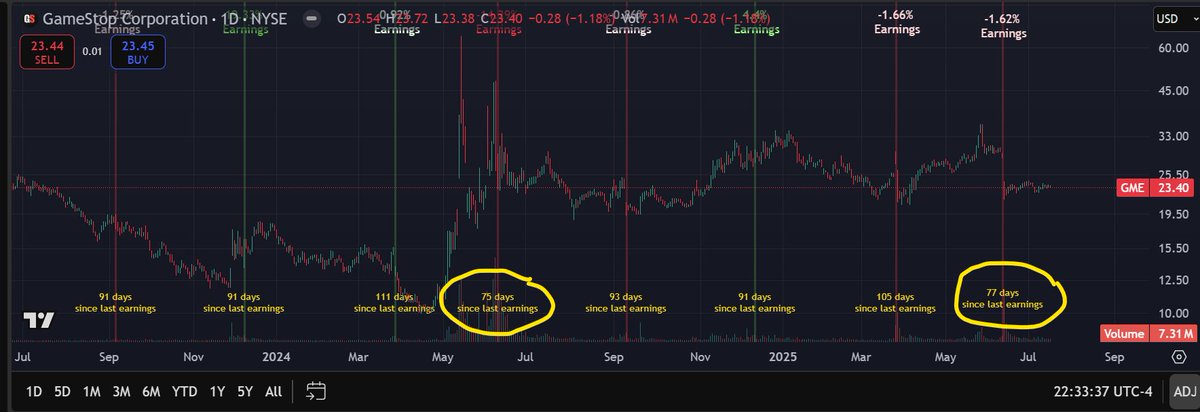Screen dimensions: 1200x412
Task: Click the 0.01 spread value
Action: pos(91,50)
